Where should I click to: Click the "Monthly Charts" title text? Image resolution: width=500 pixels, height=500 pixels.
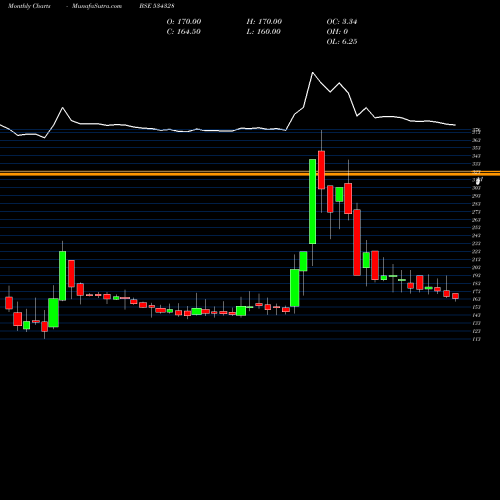point(29,6)
